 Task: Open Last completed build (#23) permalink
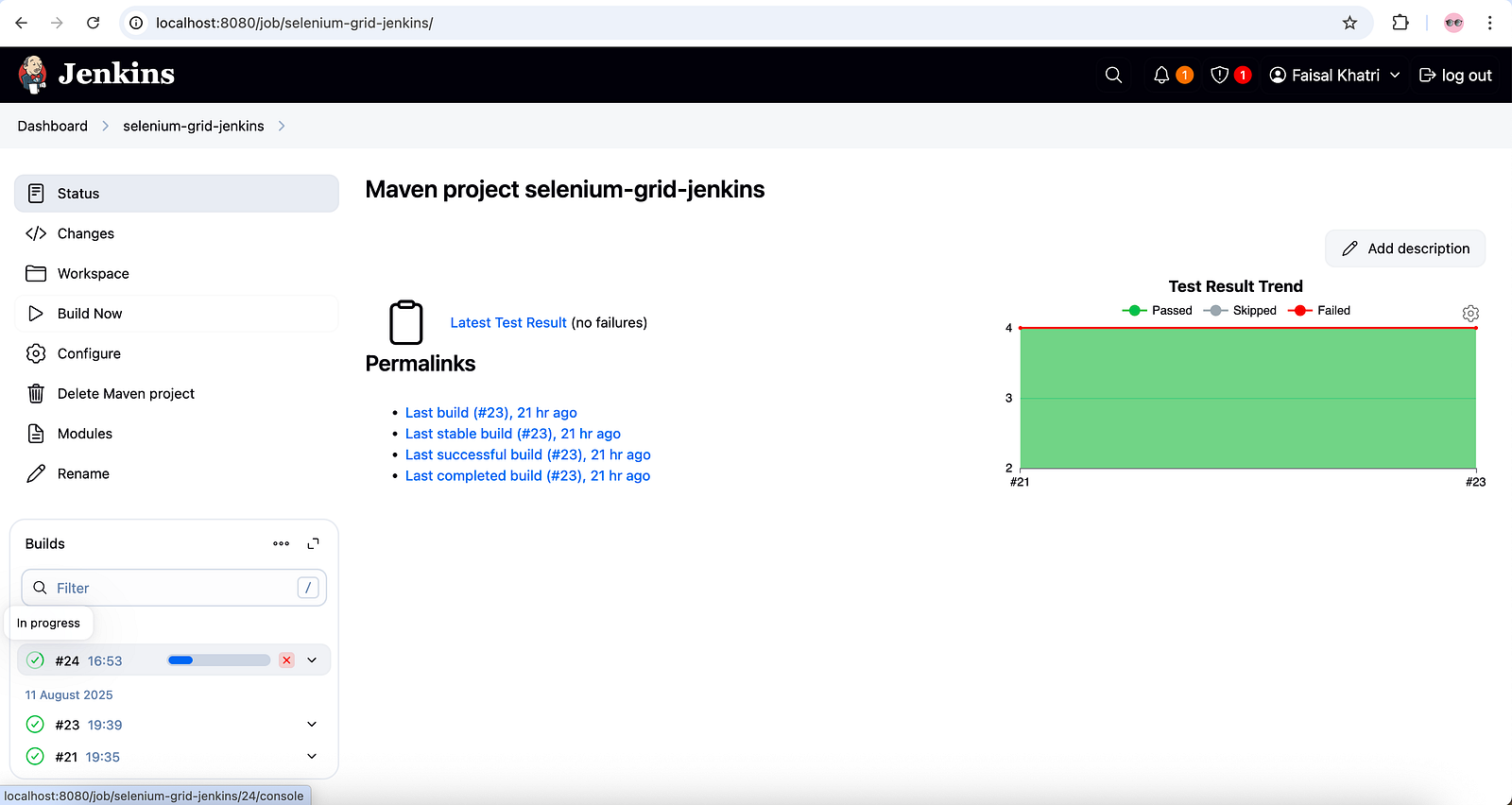pos(527,475)
